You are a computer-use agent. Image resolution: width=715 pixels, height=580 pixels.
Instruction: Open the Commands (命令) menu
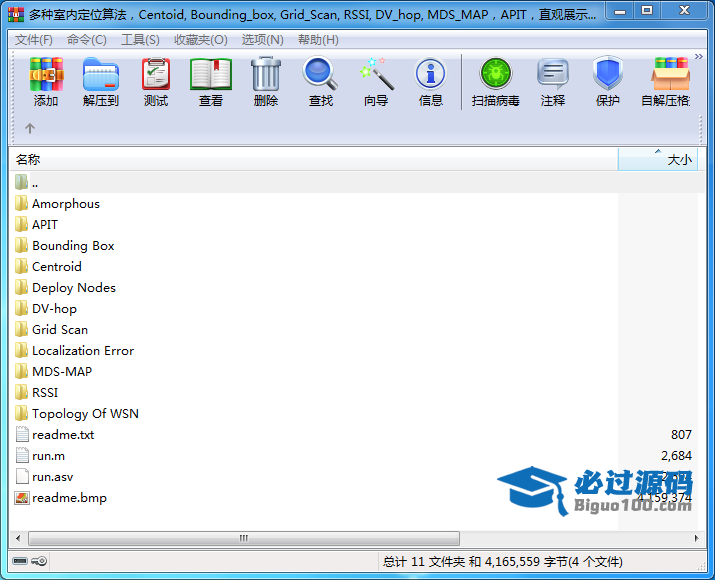point(87,40)
